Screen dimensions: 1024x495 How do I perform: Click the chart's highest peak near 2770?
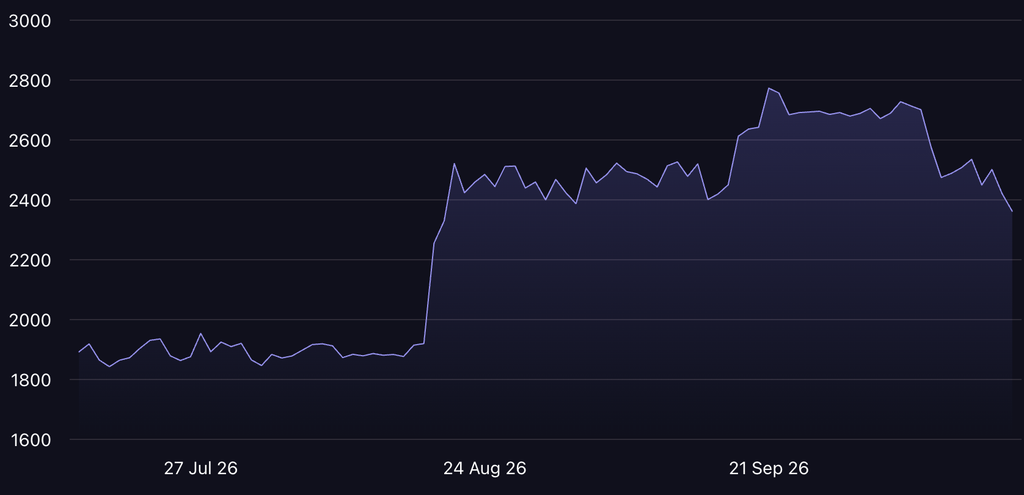[x=769, y=88]
